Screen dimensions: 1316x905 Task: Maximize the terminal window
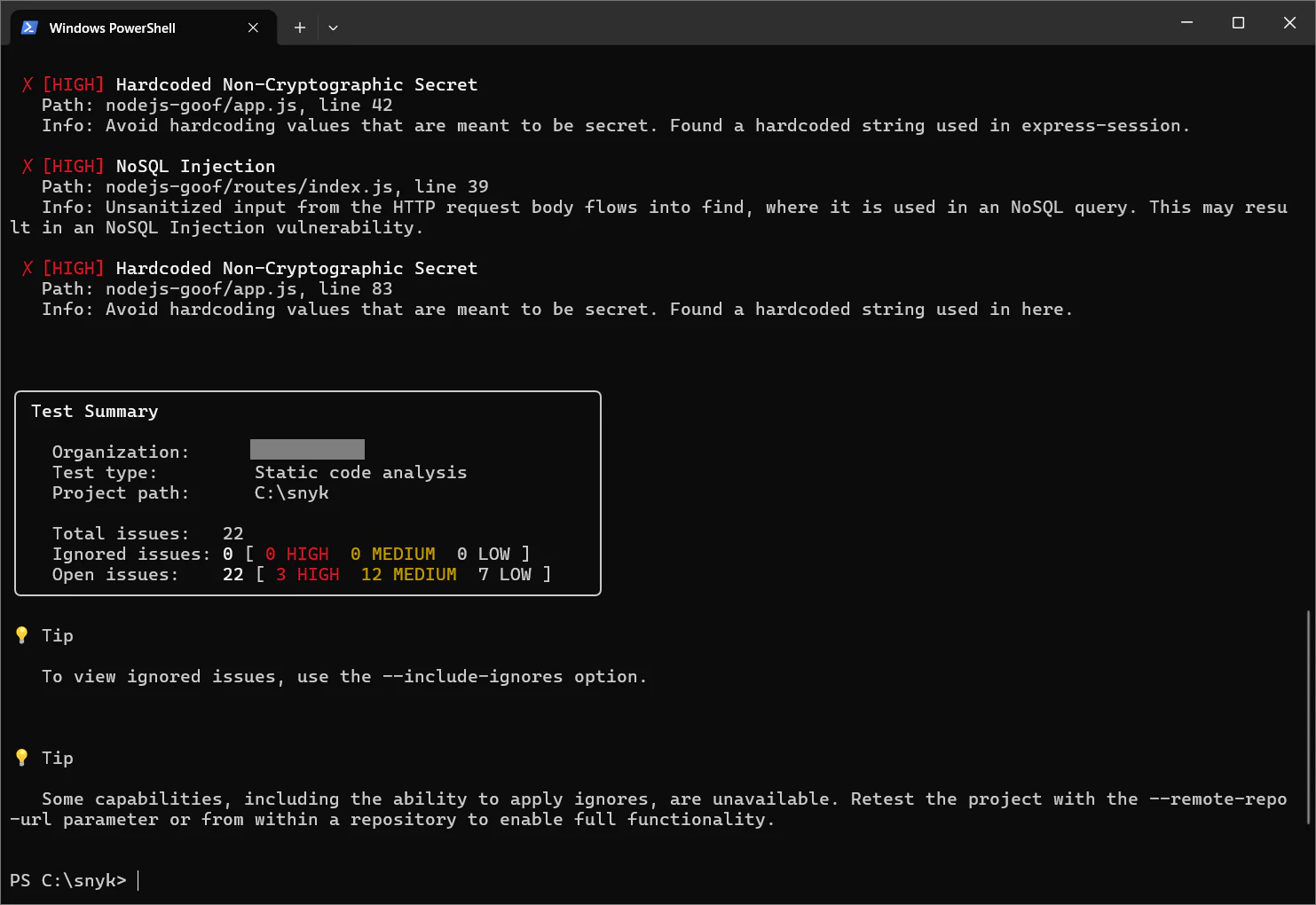[x=1238, y=22]
